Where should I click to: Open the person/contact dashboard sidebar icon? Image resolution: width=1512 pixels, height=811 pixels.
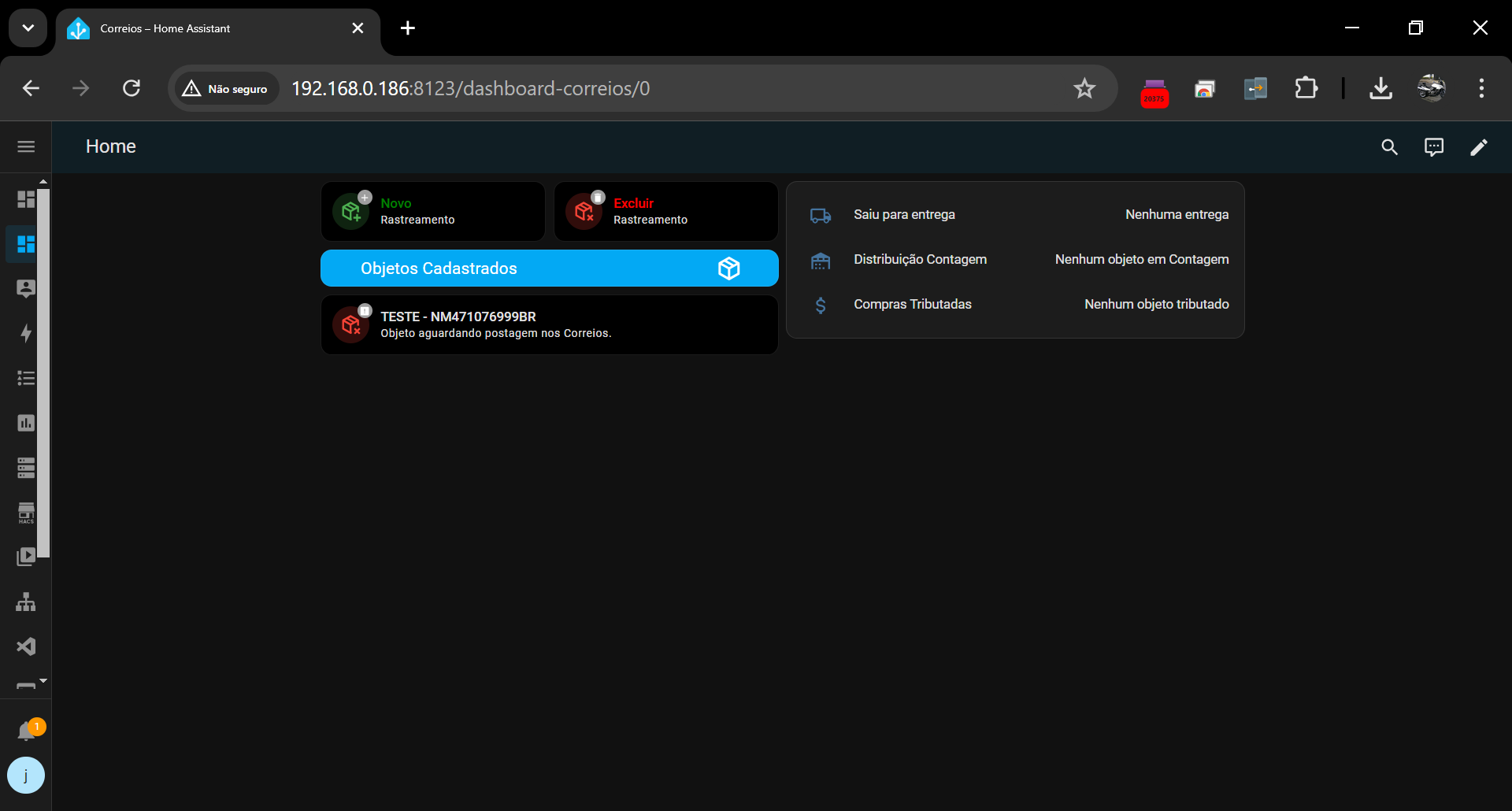(x=26, y=288)
